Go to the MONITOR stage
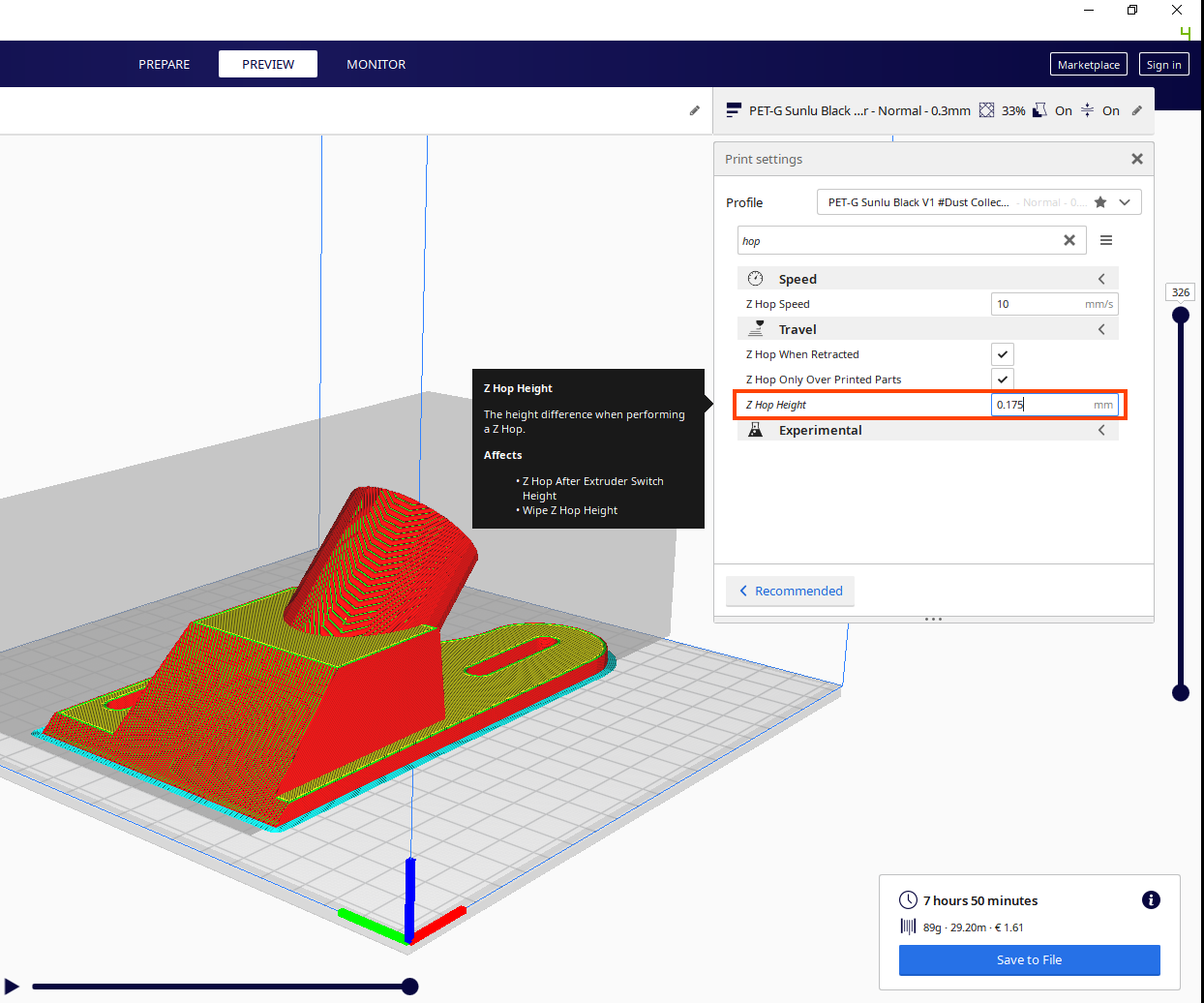 tap(376, 64)
